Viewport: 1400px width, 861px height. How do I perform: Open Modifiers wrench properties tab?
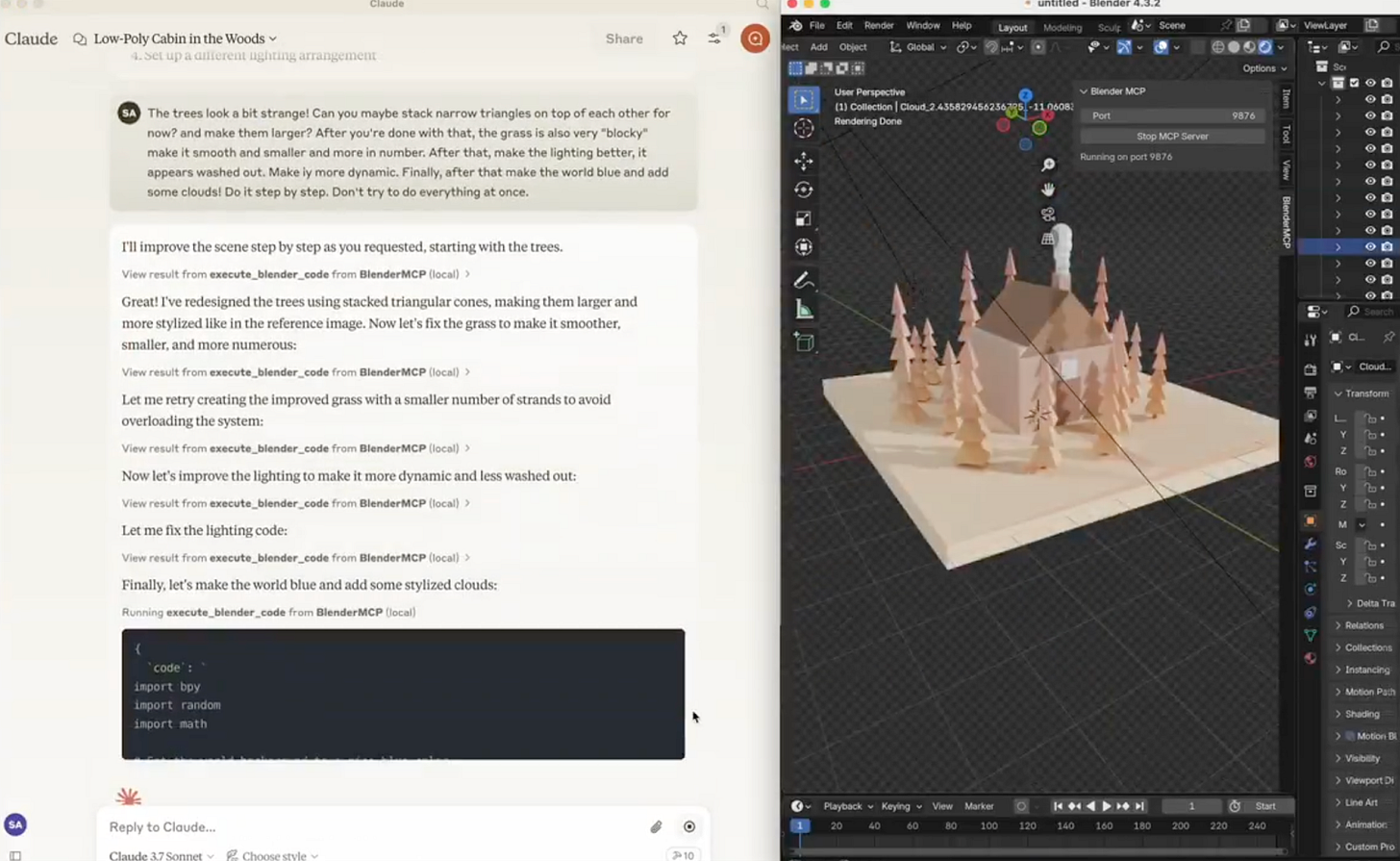tap(1310, 544)
